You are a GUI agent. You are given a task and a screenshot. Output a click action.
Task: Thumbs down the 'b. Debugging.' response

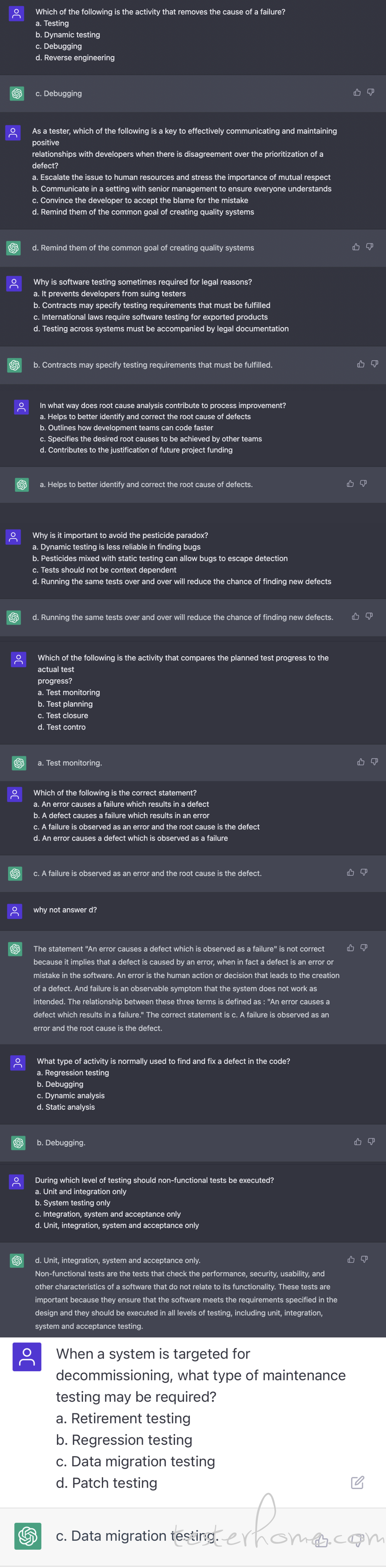(371, 1142)
